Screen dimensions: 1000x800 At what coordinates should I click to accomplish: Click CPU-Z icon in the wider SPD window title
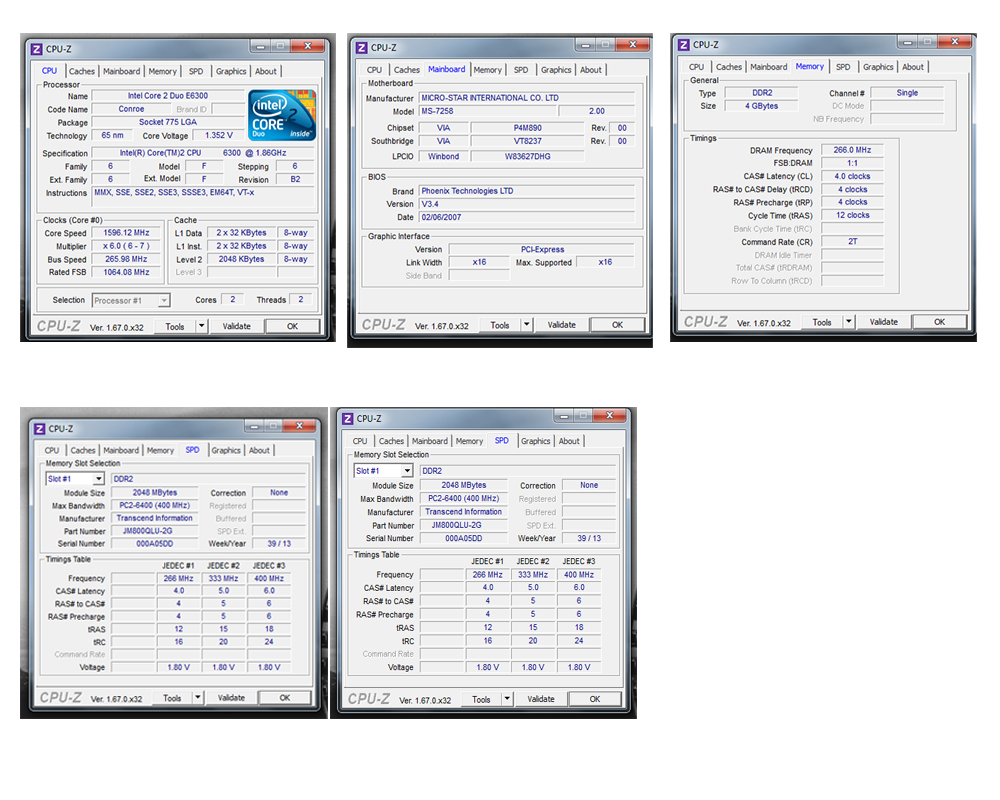point(348,419)
